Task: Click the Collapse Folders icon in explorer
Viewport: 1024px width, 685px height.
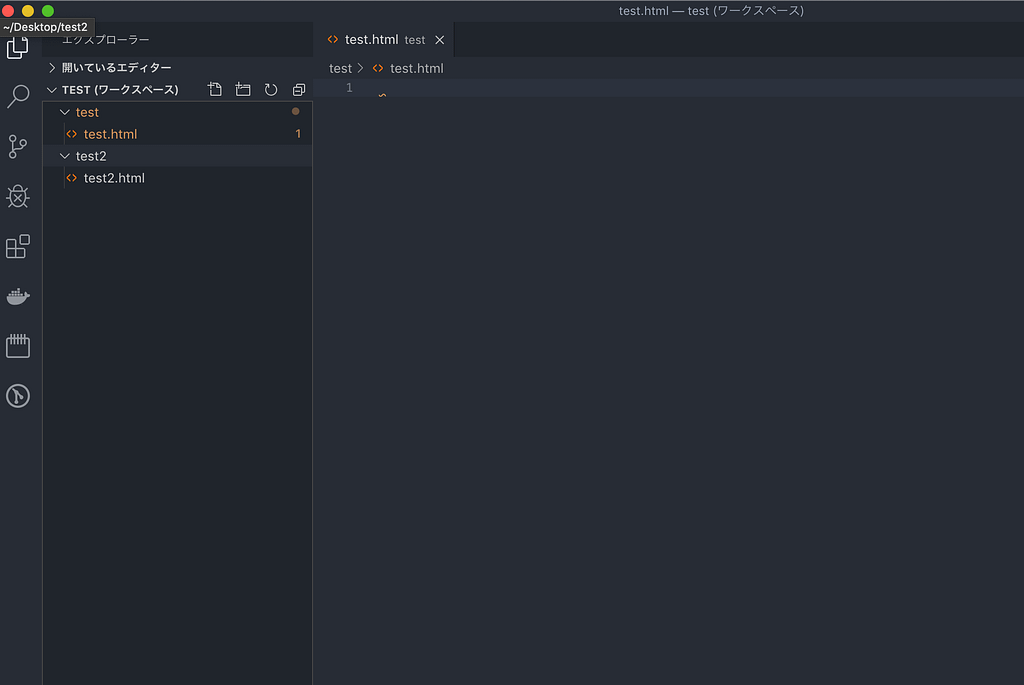Action: 298,89
